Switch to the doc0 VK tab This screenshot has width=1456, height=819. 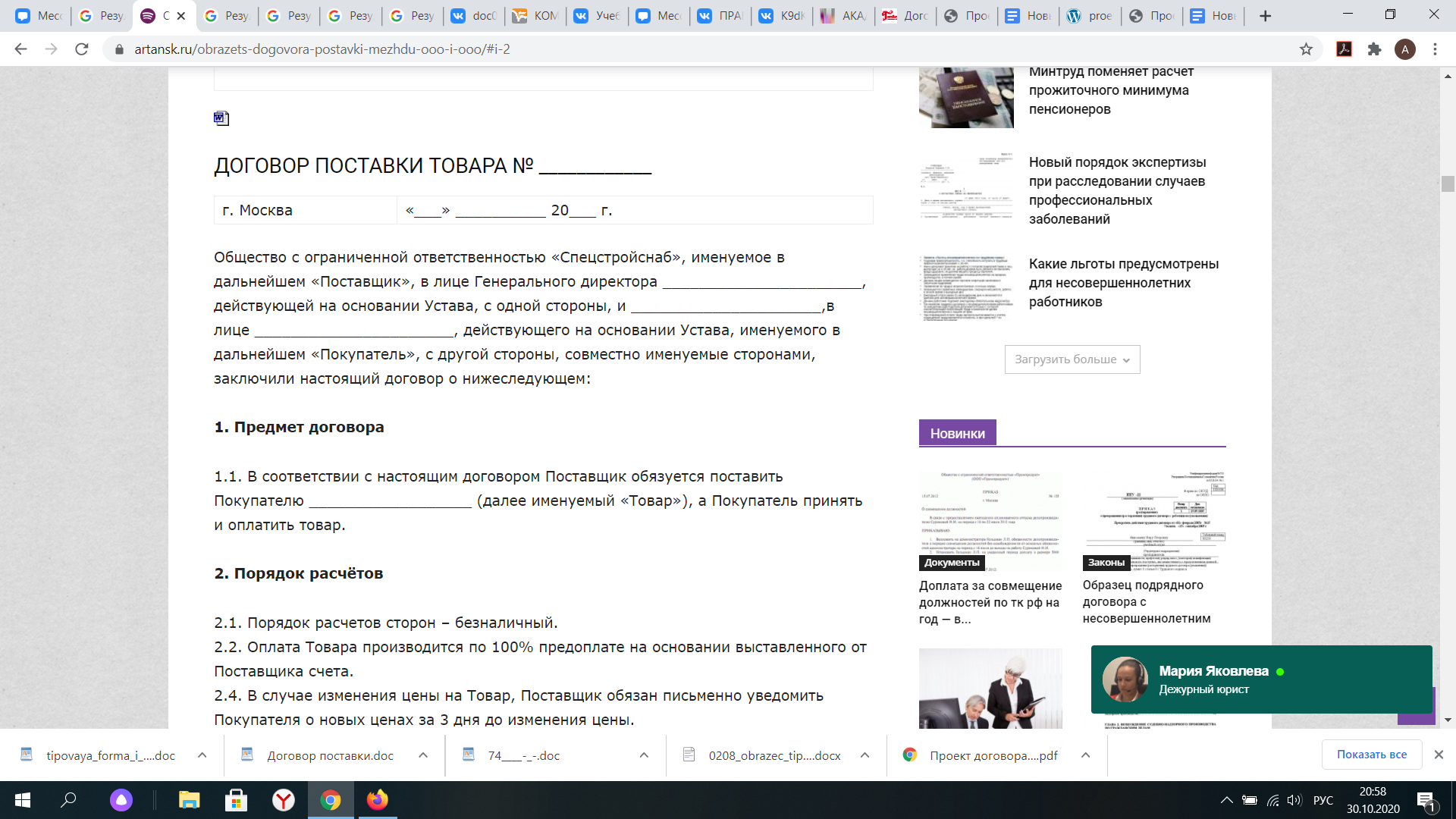(473, 16)
